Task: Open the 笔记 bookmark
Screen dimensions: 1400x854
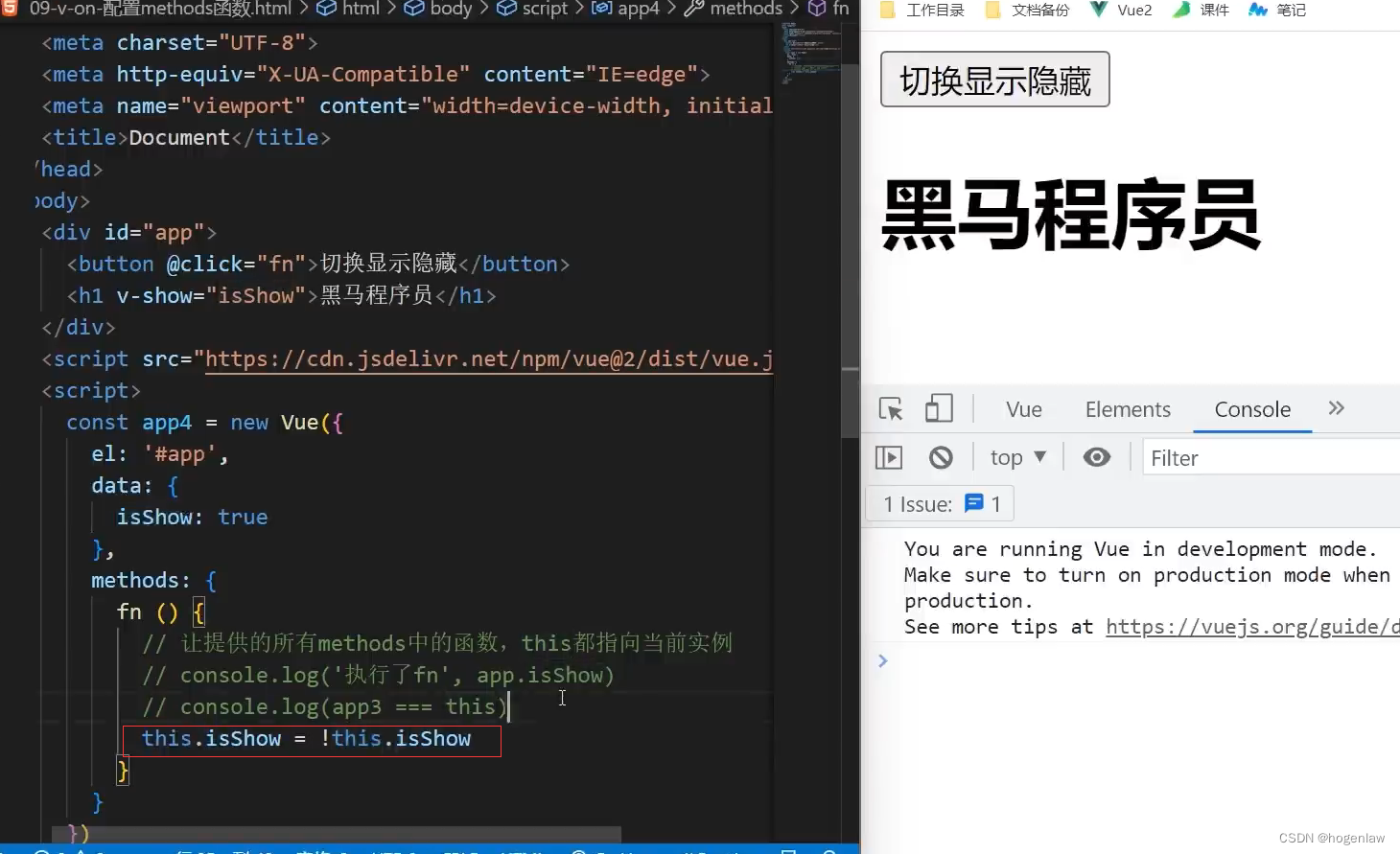Action: tap(1277, 10)
